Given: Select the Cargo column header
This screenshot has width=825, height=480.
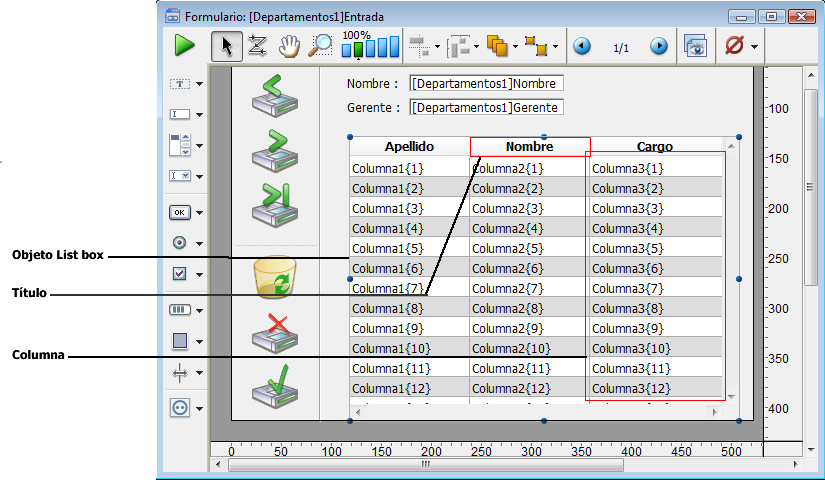Looking at the screenshot, I should click(655, 147).
